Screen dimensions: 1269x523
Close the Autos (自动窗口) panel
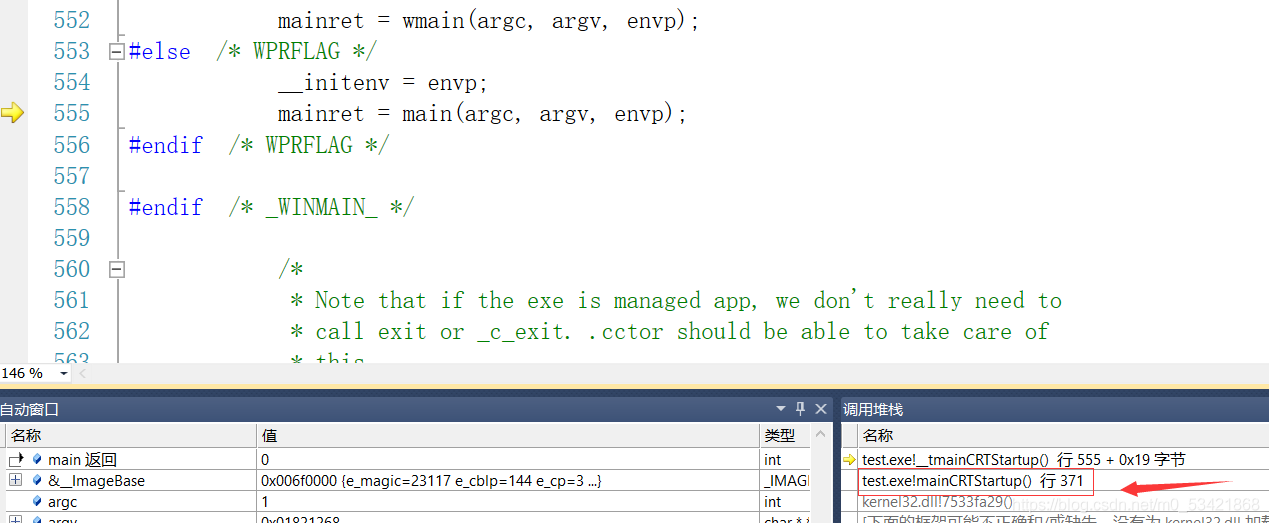(821, 408)
